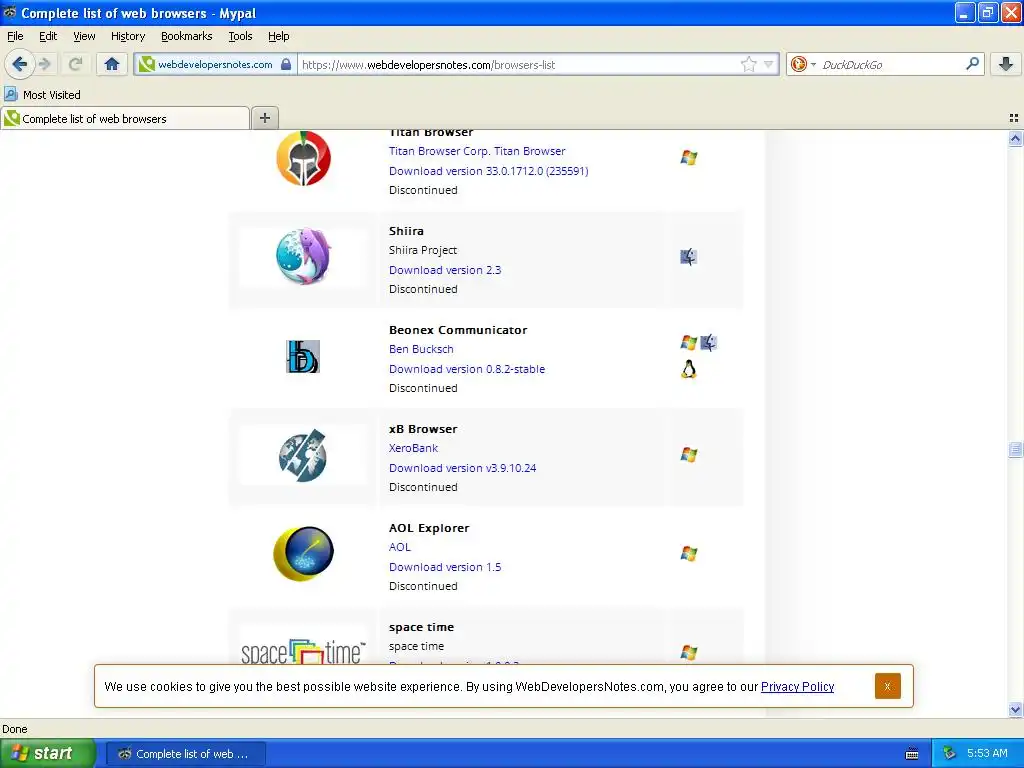This screenshot has height=768, width=1024.
Task: Click Download version 0.8.2-stable link
Action: (x=467, y=369)
